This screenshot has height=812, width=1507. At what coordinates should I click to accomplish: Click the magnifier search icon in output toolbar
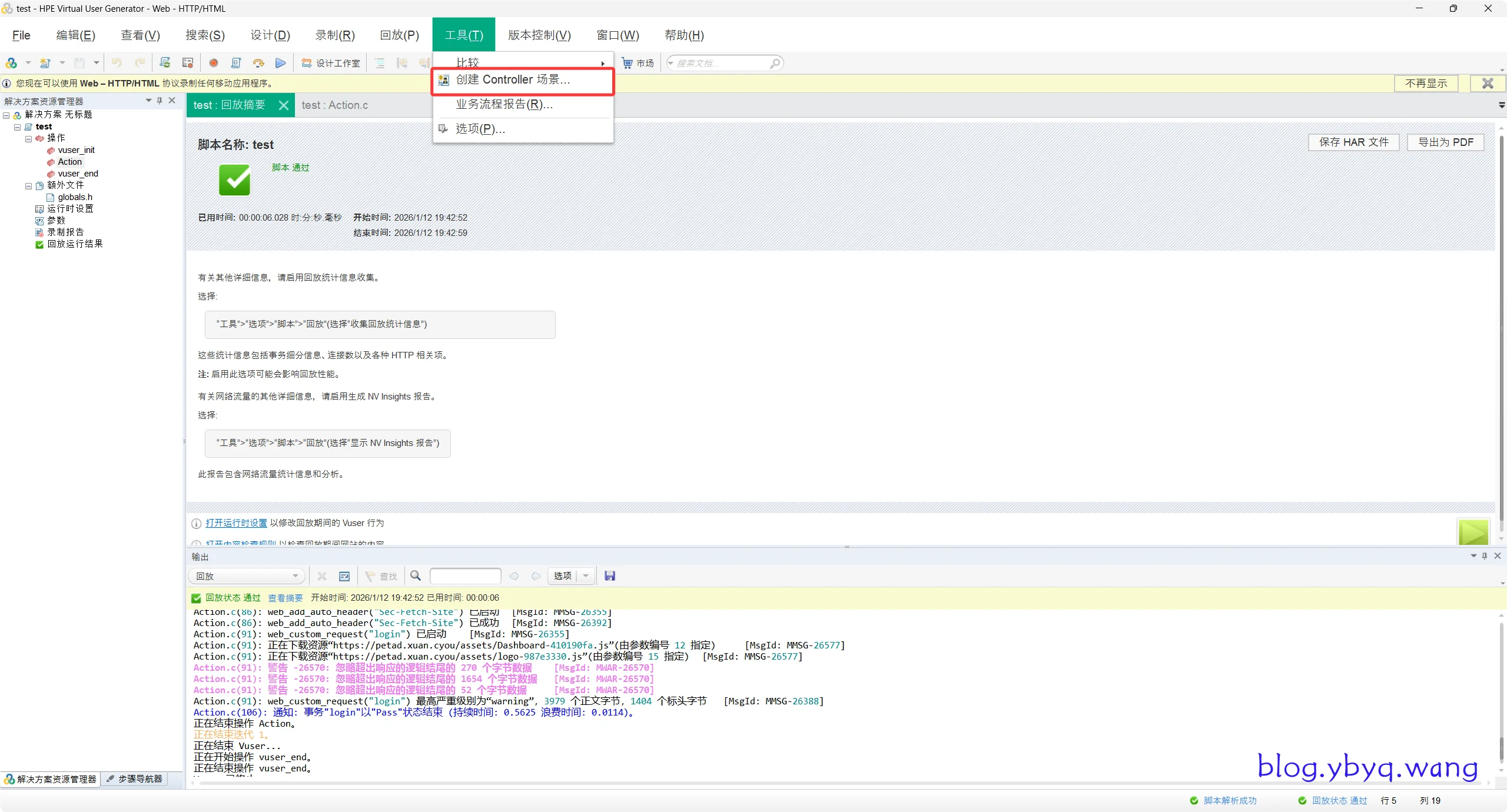coord(416,575)
